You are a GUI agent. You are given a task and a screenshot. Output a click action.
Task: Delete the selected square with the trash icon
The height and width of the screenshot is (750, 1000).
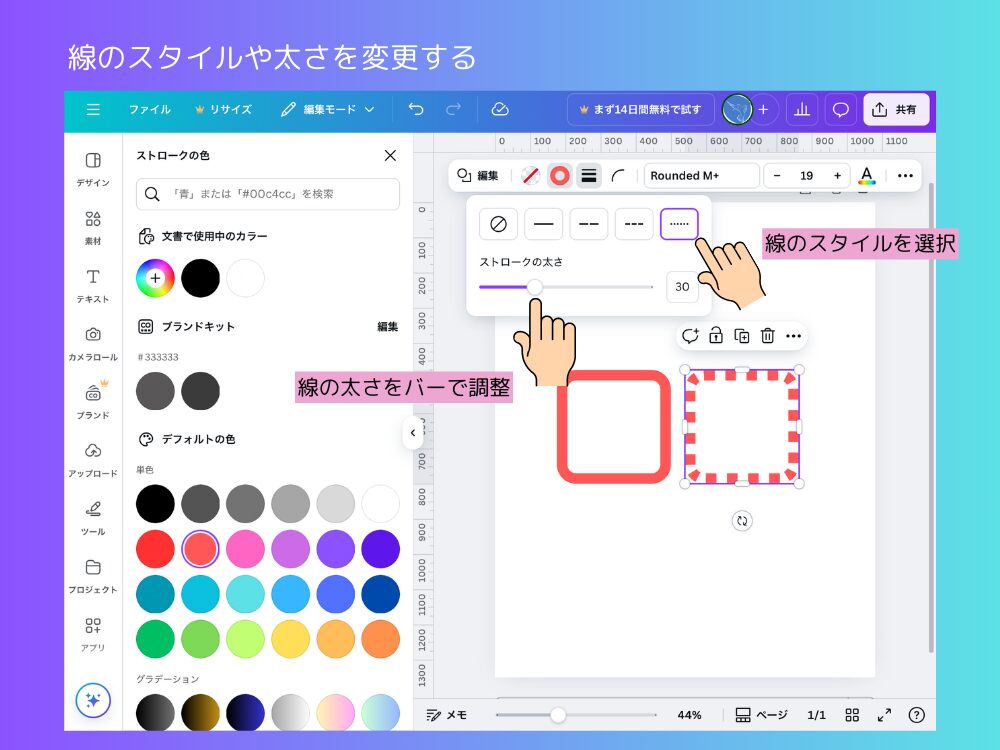click(x=767, y=336)
